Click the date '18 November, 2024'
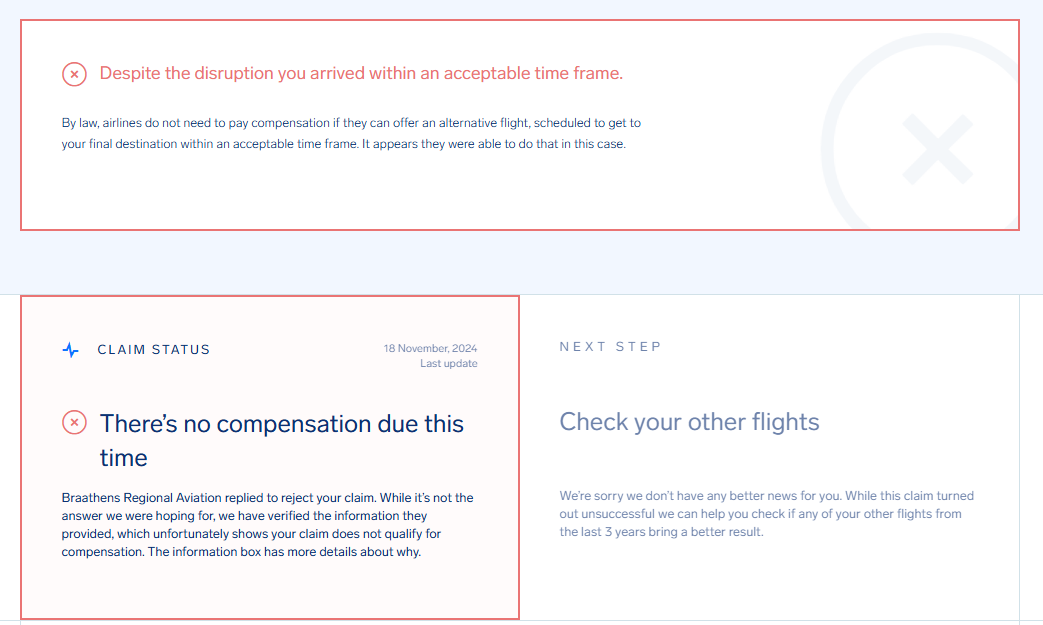 tap(430, 349)
